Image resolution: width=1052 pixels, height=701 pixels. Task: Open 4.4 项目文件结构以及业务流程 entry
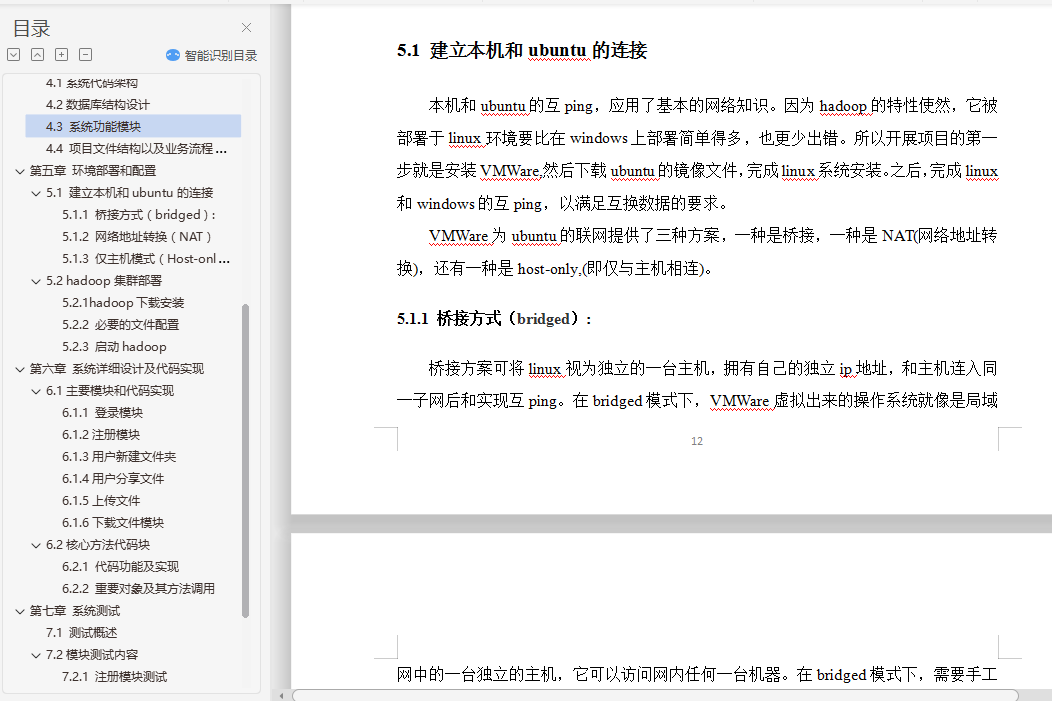point(136,149)
